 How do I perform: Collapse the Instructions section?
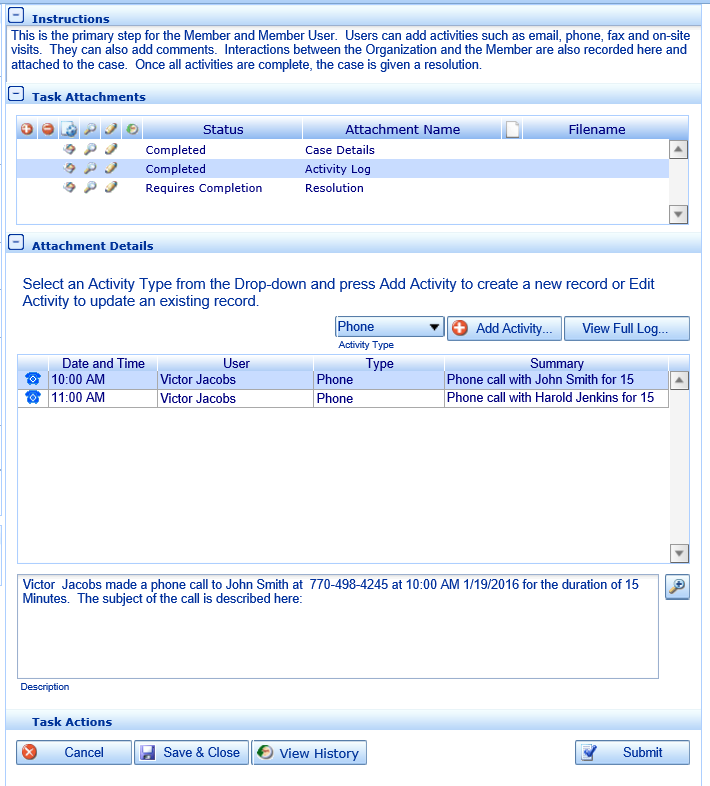point(16,17)
